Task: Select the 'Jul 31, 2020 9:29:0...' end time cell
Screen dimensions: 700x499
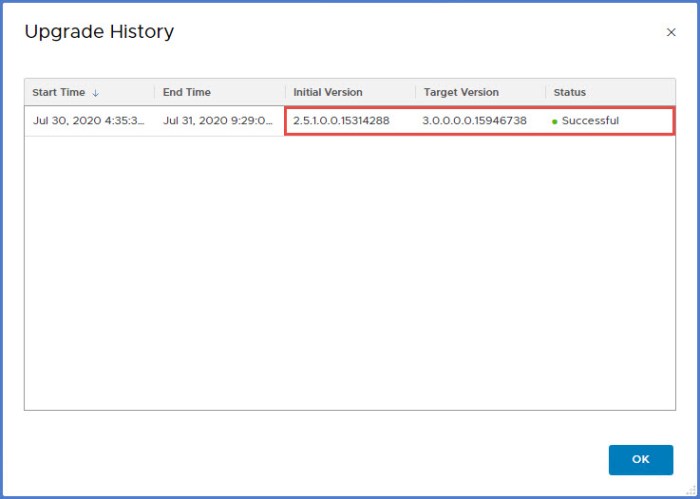Action: [218, 121]
